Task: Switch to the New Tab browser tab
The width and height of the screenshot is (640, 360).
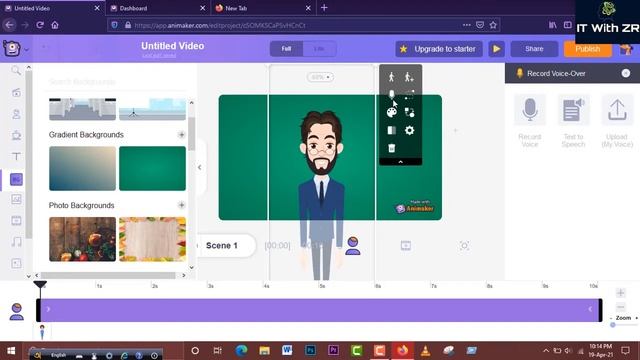Action: pos(264,8)
